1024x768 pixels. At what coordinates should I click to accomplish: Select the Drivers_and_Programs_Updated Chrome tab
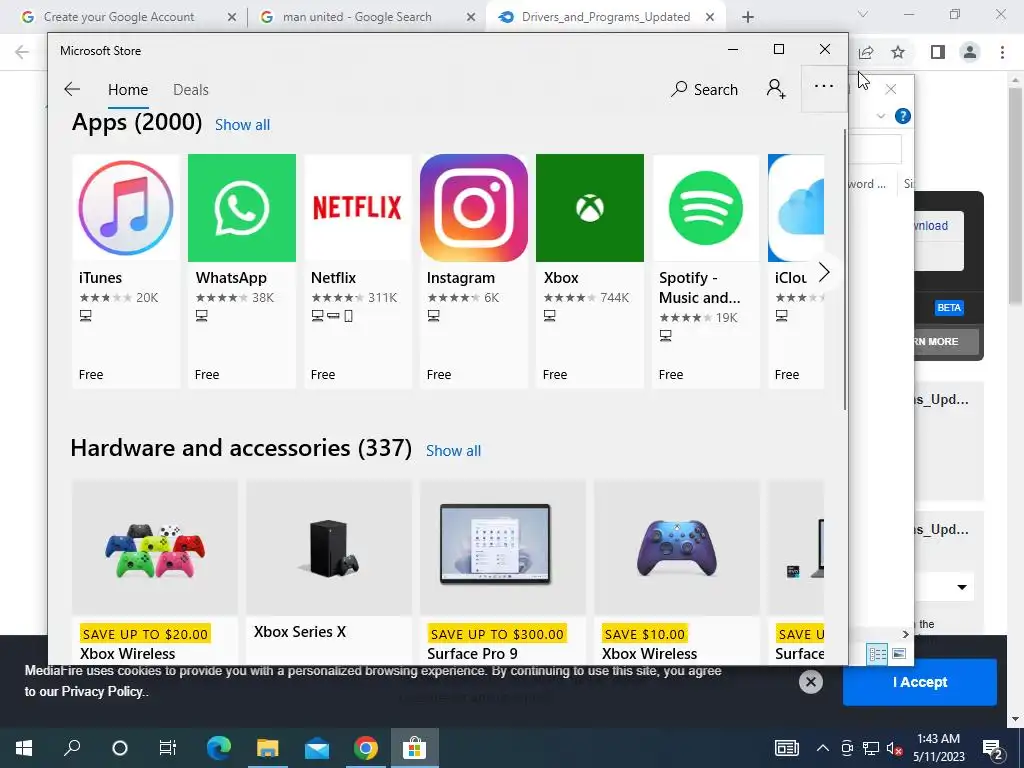[x=605, y=17]
